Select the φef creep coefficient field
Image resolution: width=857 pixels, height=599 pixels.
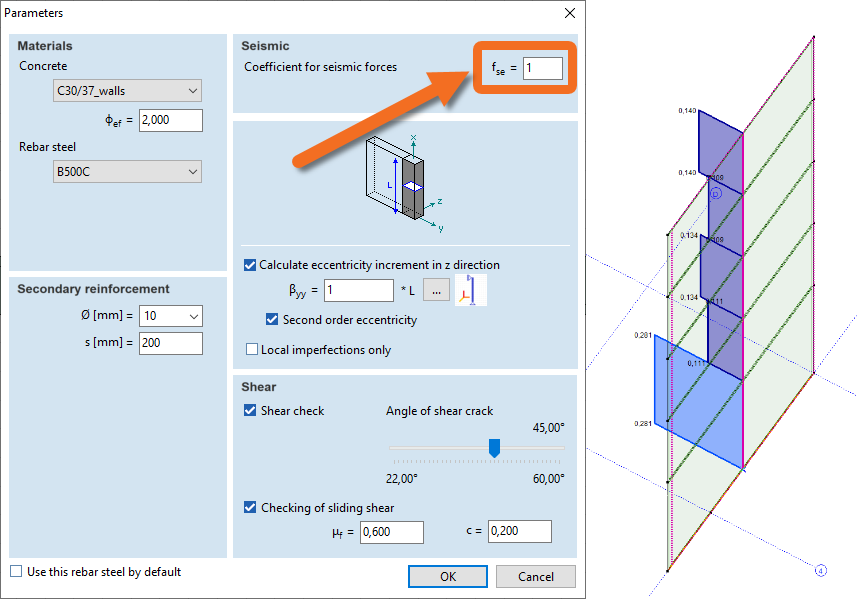[171, 120]
